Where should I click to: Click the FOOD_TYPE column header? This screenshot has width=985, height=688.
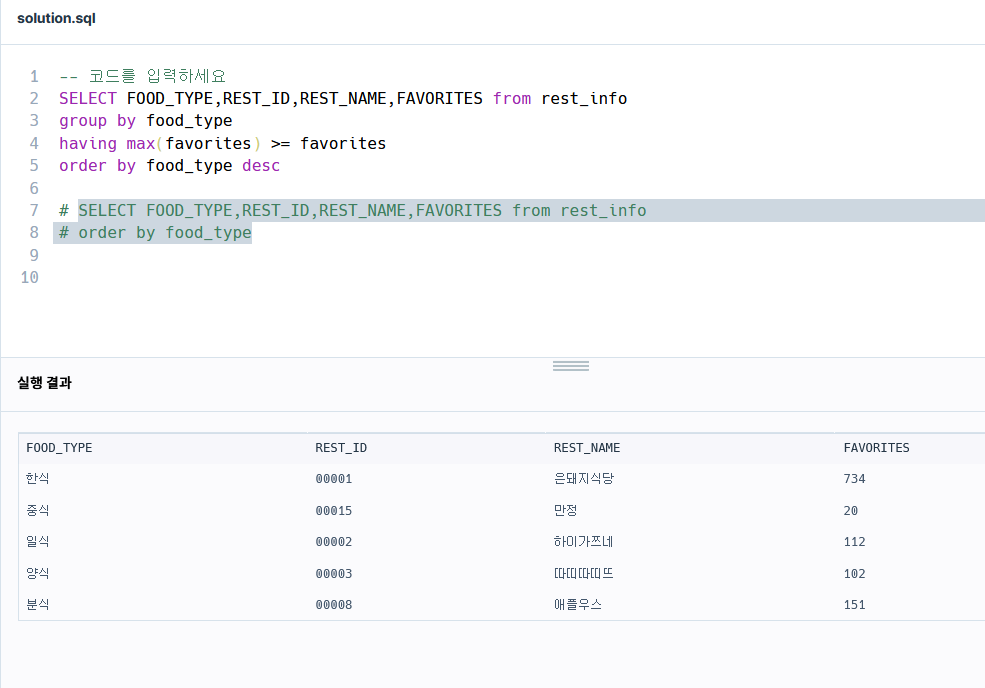click(x=59, y=448)
